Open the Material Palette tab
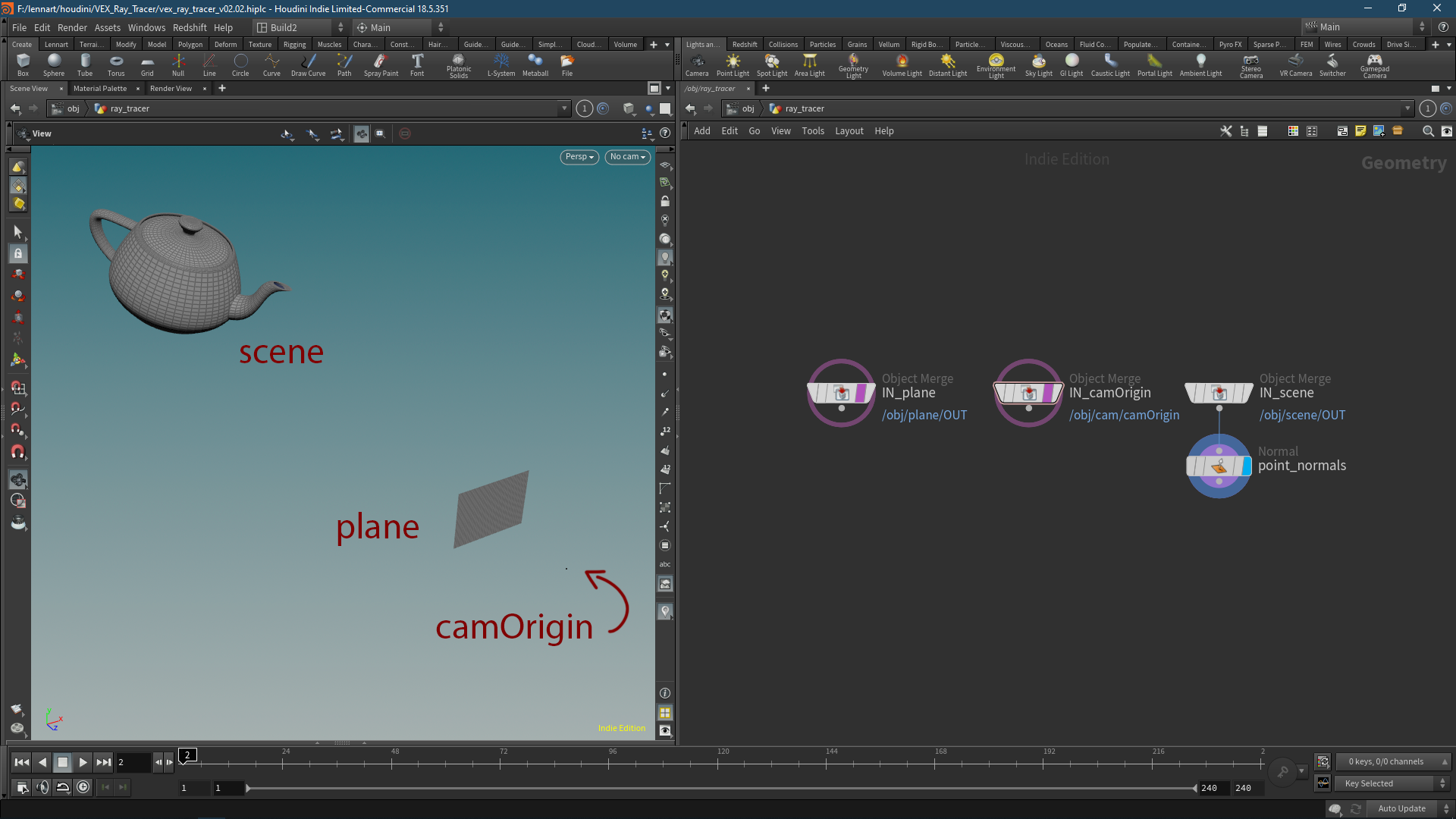 point(100,88)
